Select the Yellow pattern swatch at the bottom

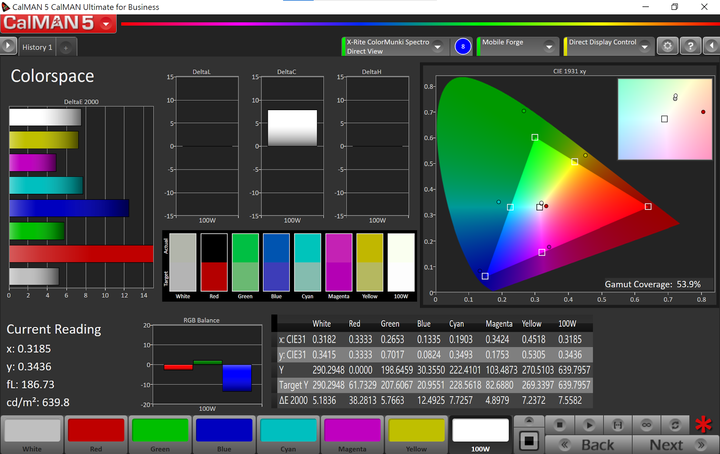416,435
